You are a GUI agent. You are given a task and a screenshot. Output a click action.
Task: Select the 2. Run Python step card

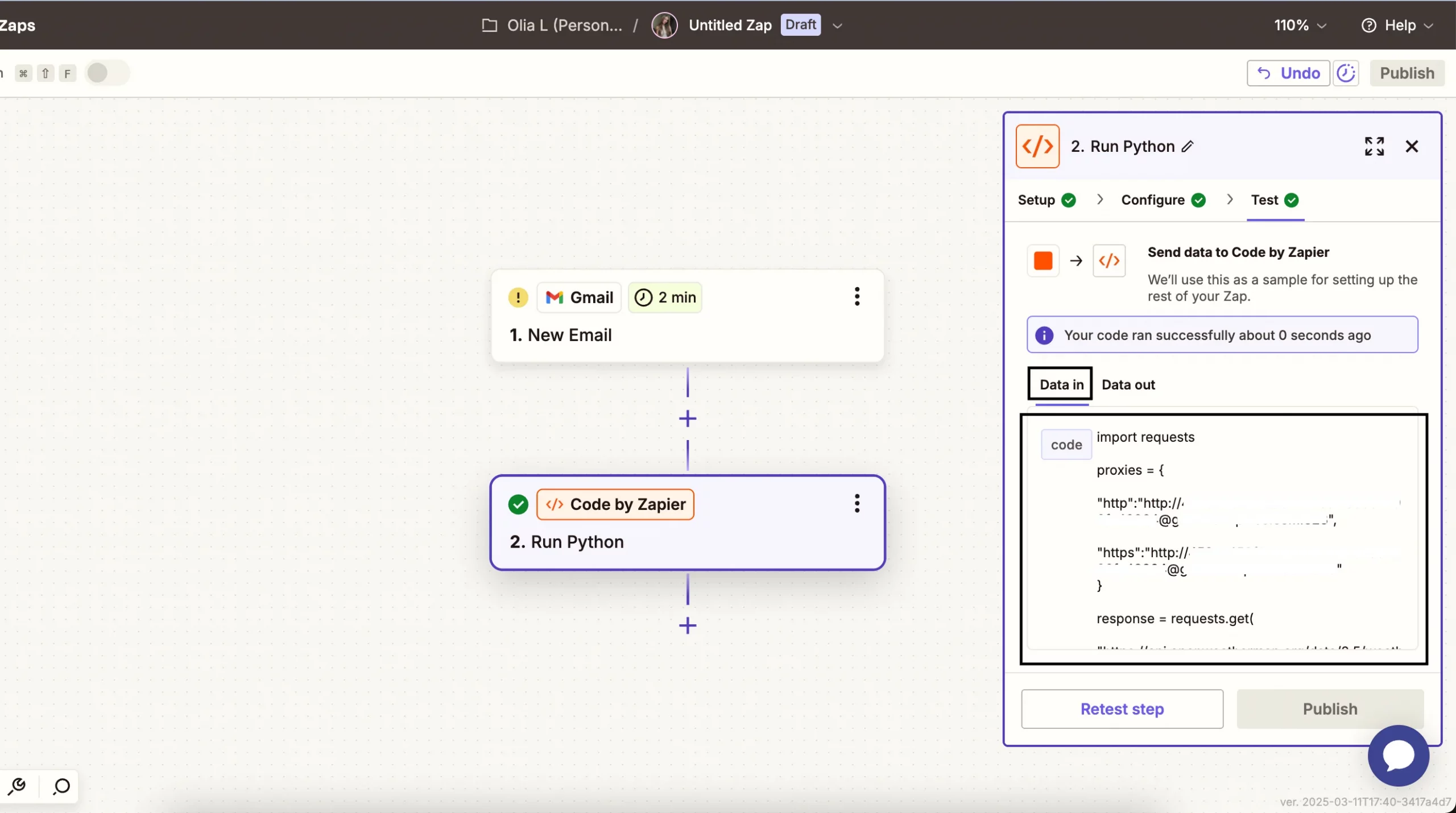(x=687, y=522)
